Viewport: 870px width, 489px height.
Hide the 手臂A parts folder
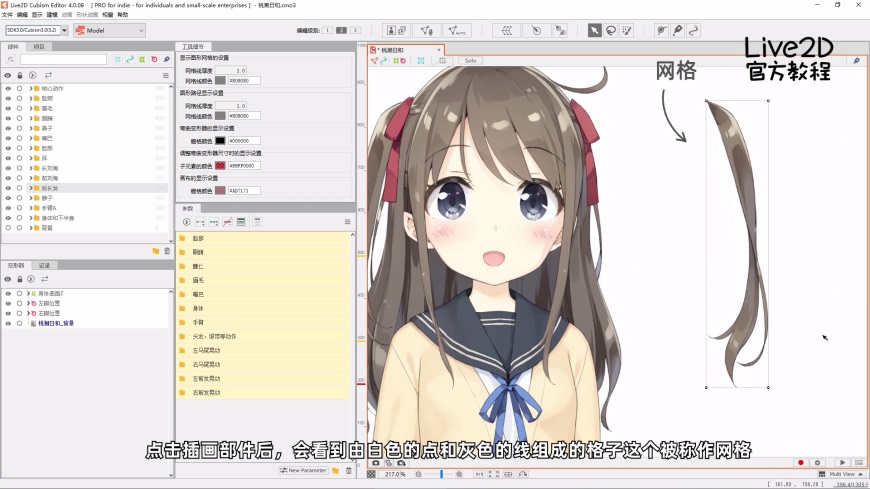8,208
